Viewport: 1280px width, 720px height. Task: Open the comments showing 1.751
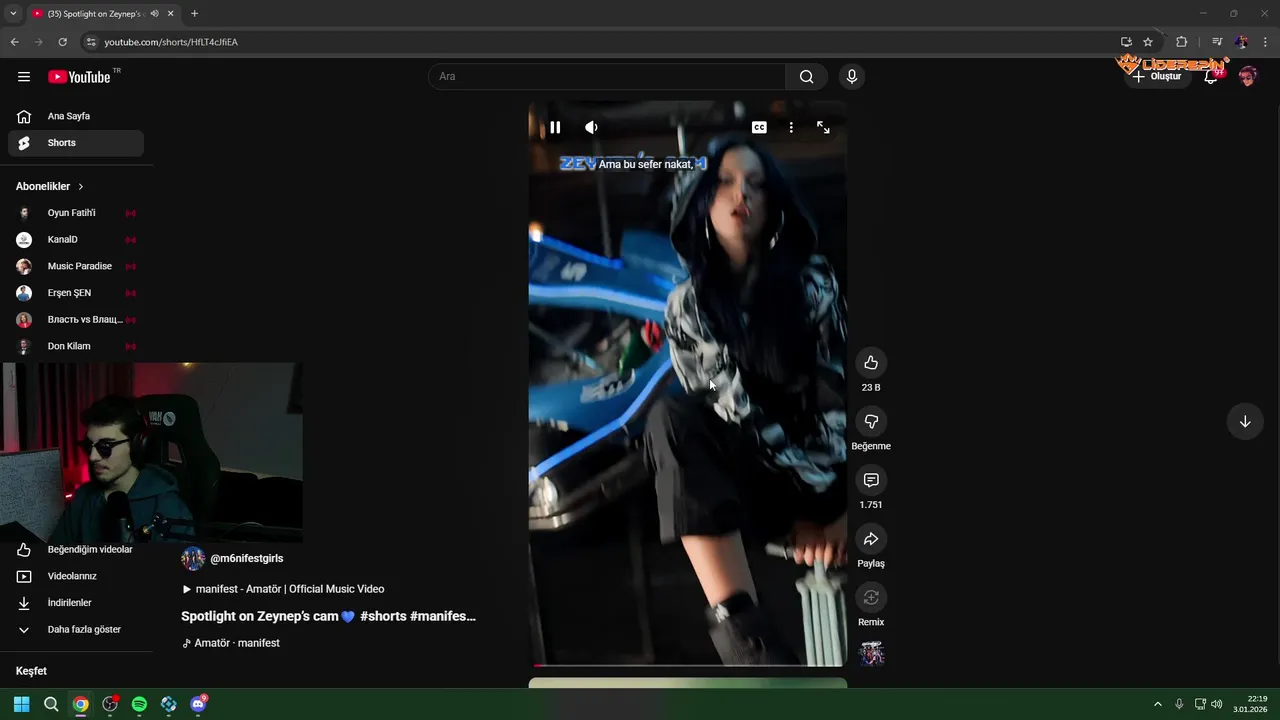click(x=871, y=480)
